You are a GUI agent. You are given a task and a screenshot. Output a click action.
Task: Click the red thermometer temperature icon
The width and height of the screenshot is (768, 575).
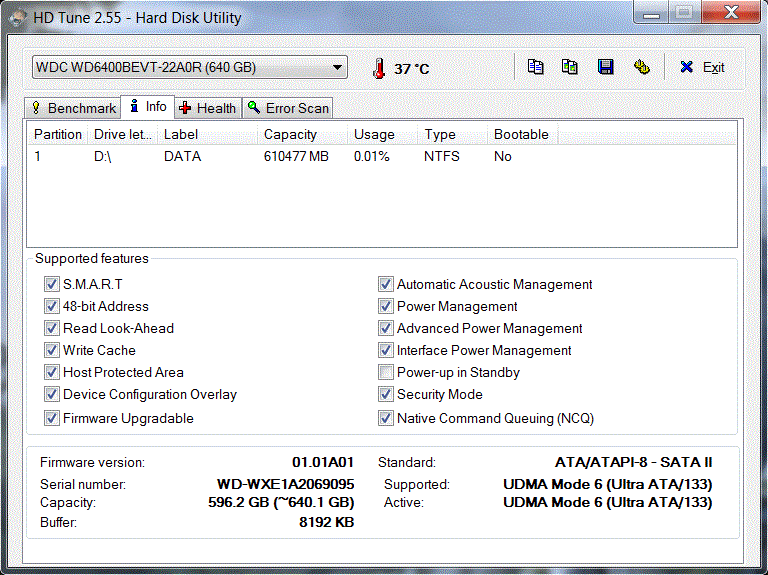pyautogui.click(x=378, y=68)
